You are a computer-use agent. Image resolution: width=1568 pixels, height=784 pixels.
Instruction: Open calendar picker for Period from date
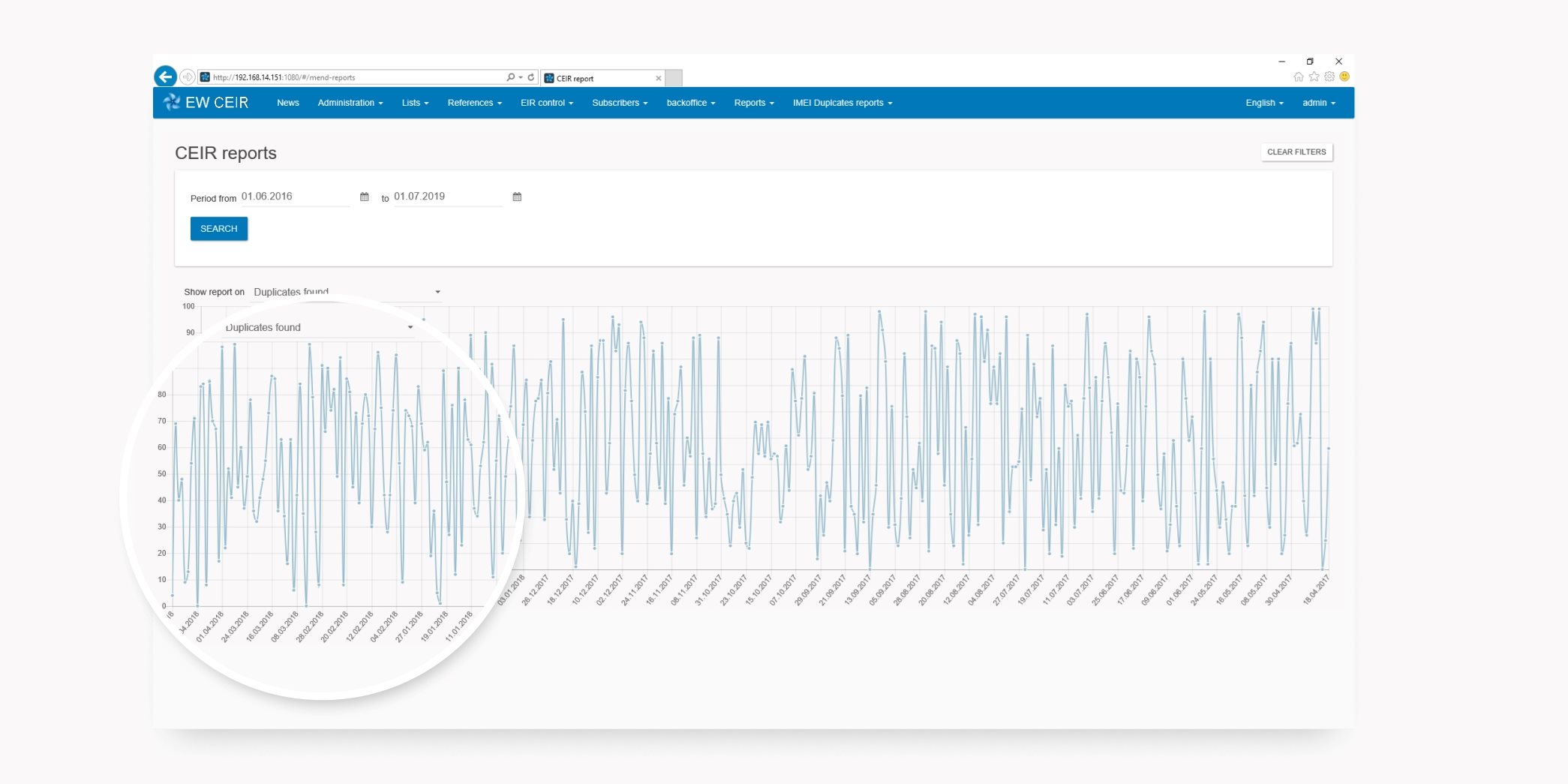click(365, 197)
